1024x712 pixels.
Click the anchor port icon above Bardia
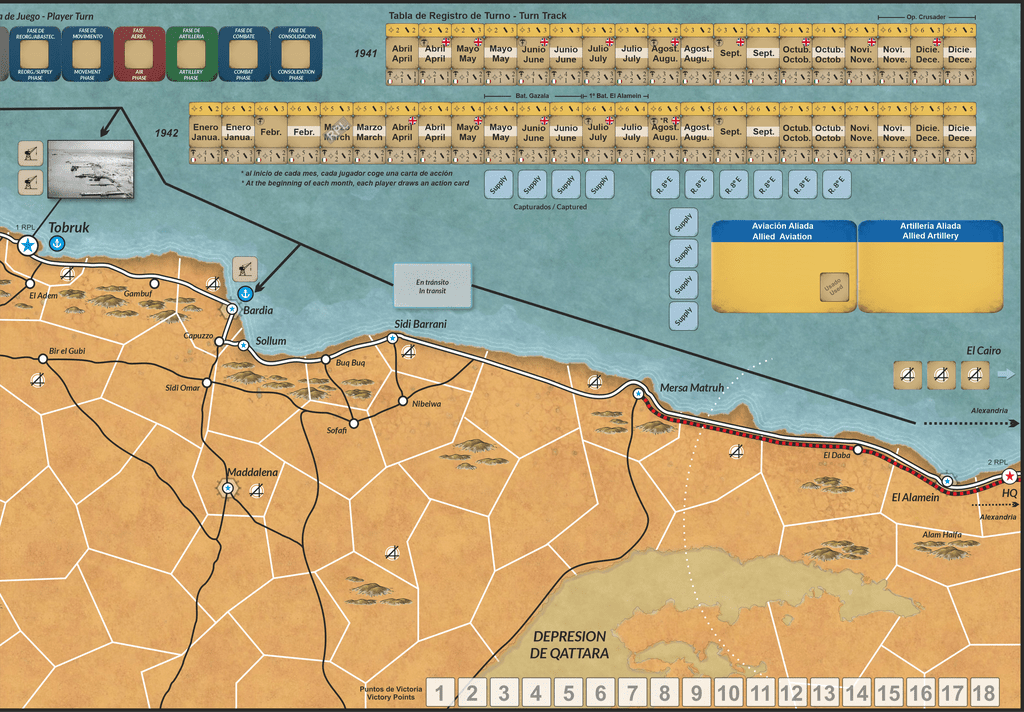(245, 293)
